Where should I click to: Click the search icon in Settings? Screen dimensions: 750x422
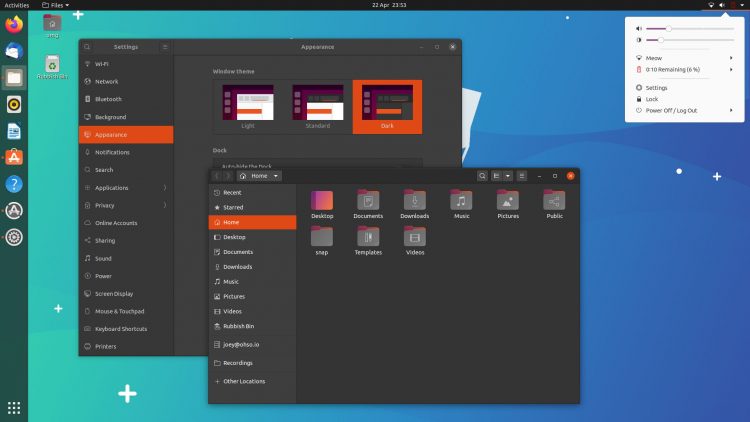point(87,47)
